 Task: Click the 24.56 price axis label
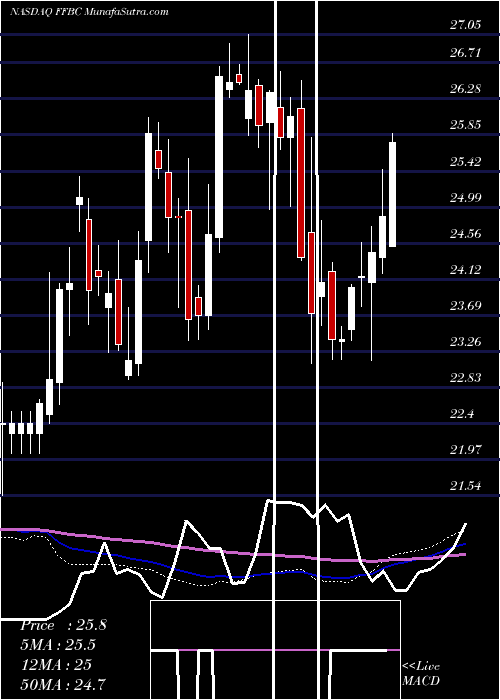coord(465,234)
